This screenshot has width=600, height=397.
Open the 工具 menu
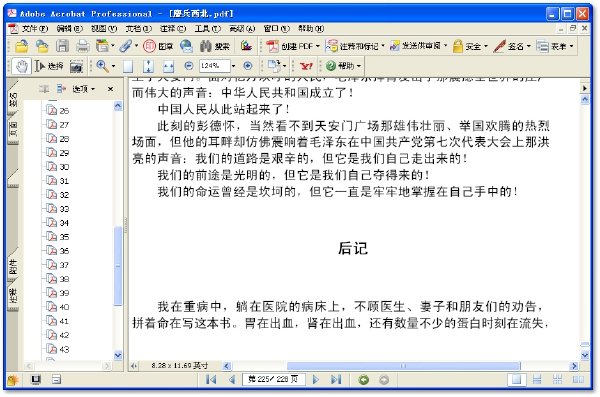click(207, 28)
